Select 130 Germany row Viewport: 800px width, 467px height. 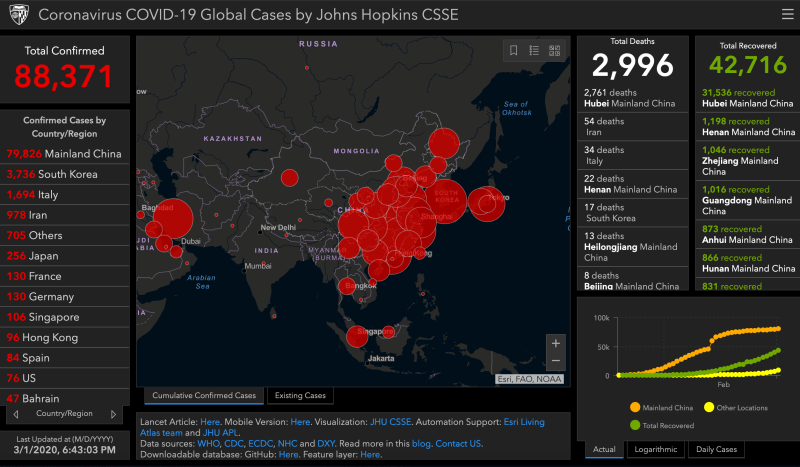pyautogui.click(x=65, y=297)
